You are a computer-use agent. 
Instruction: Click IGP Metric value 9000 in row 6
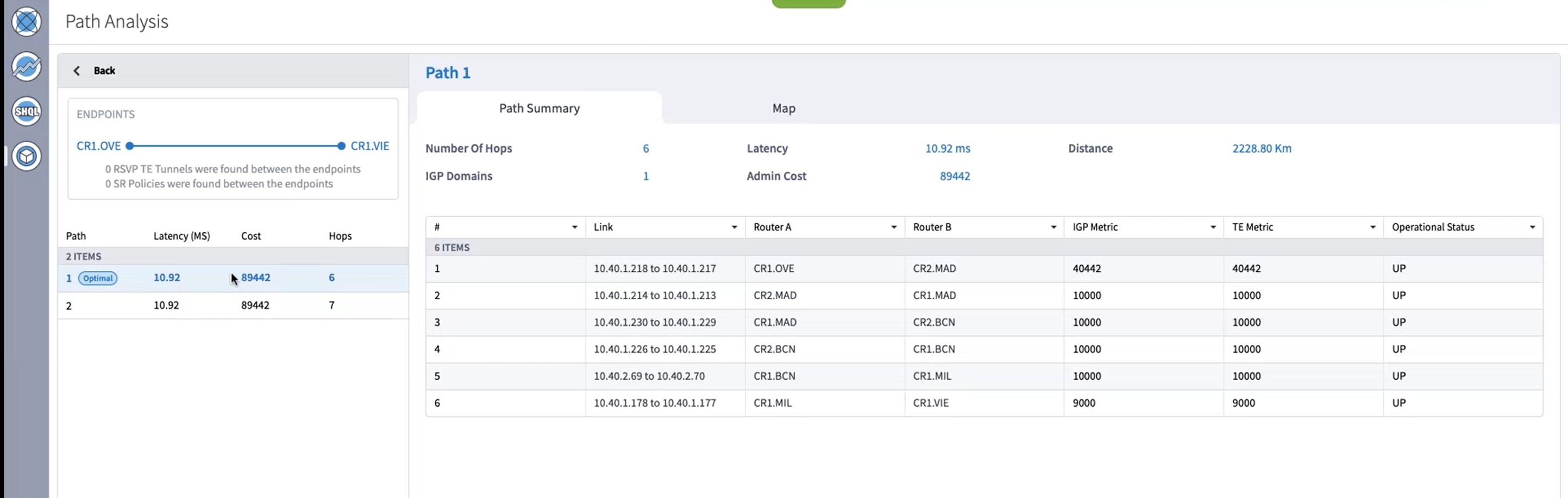(1083, 402)
